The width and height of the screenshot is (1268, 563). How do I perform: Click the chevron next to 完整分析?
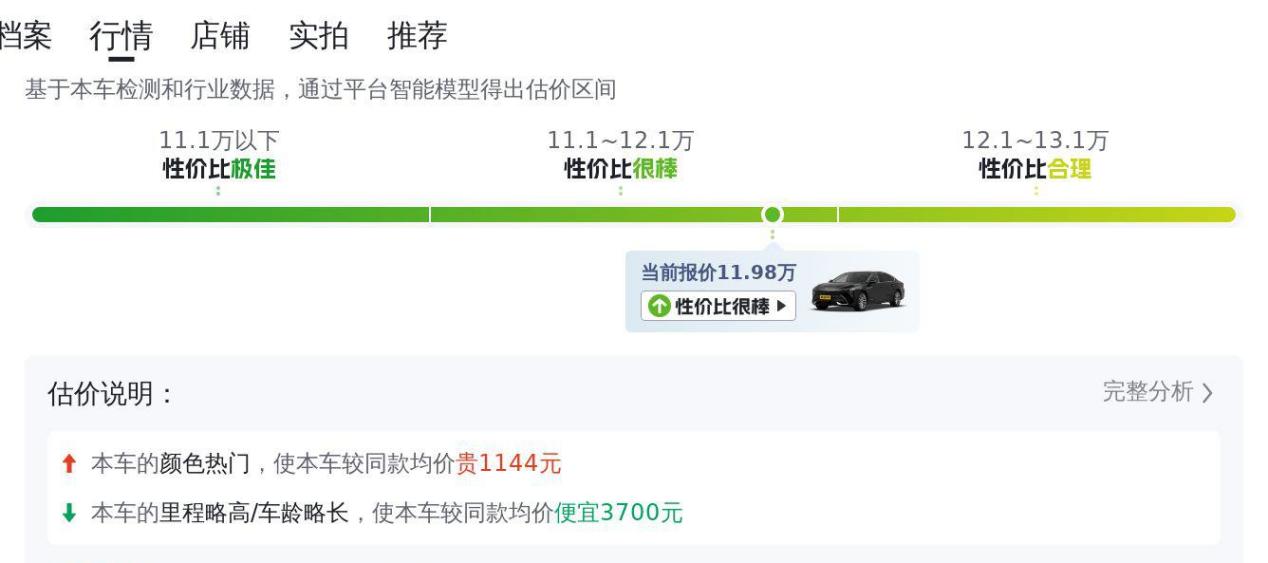pyautogui.click(x=1207, y=393)
